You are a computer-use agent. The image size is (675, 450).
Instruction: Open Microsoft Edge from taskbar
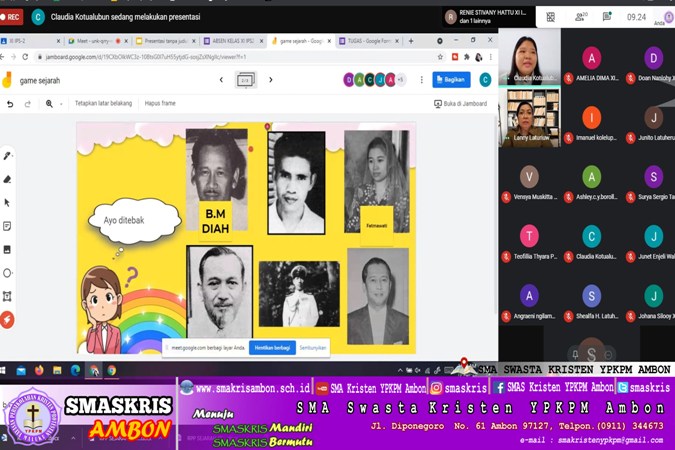(x=75, y=370)
